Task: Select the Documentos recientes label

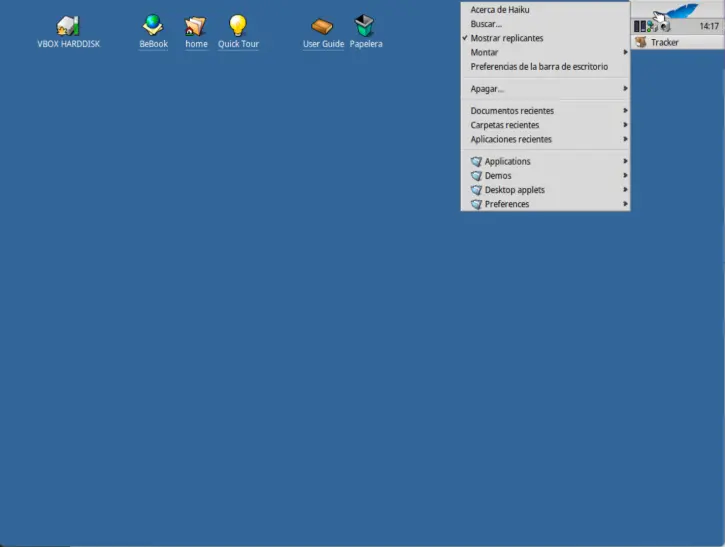Action: (512, 111)
